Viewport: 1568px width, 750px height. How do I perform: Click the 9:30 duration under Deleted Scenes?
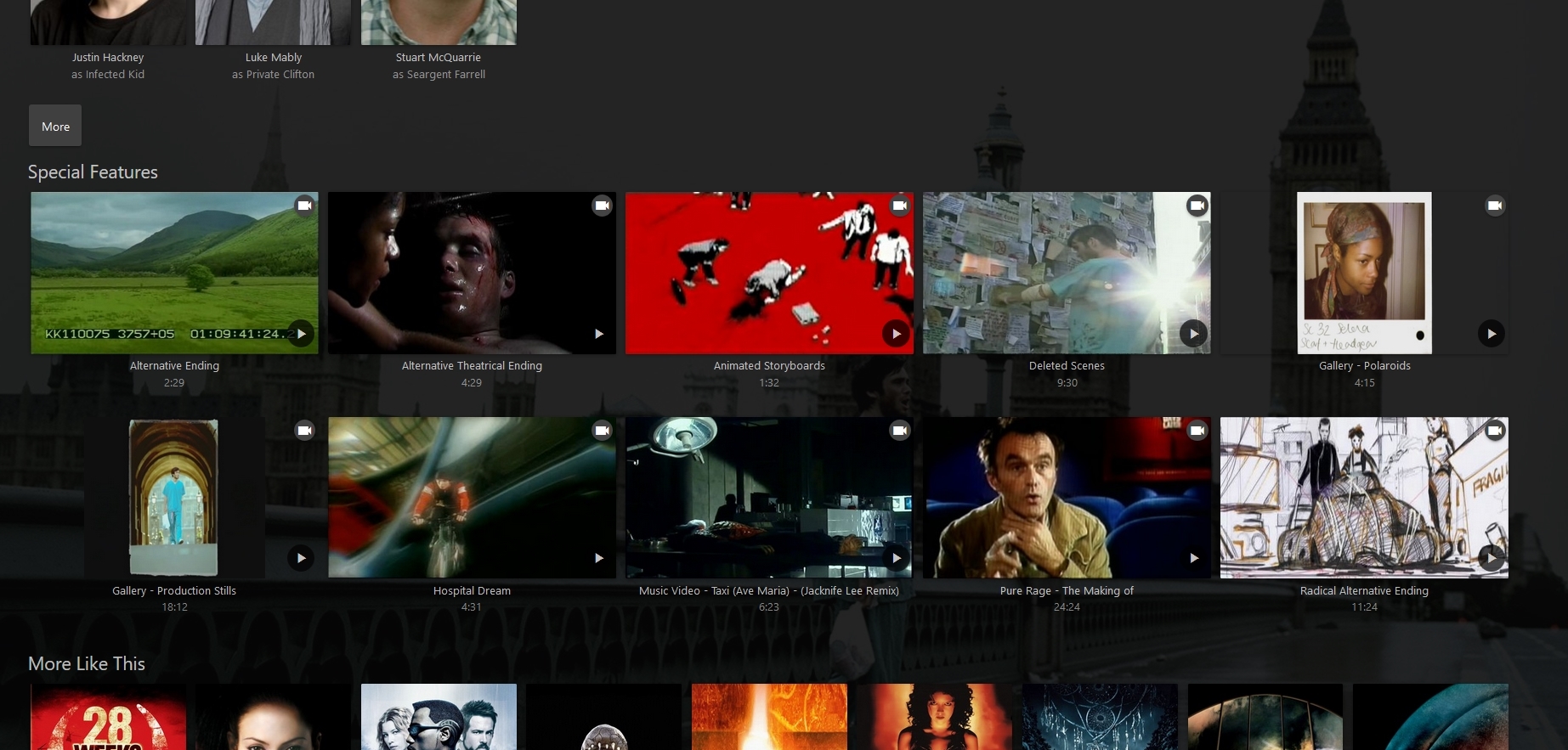tap(1067, 383)
